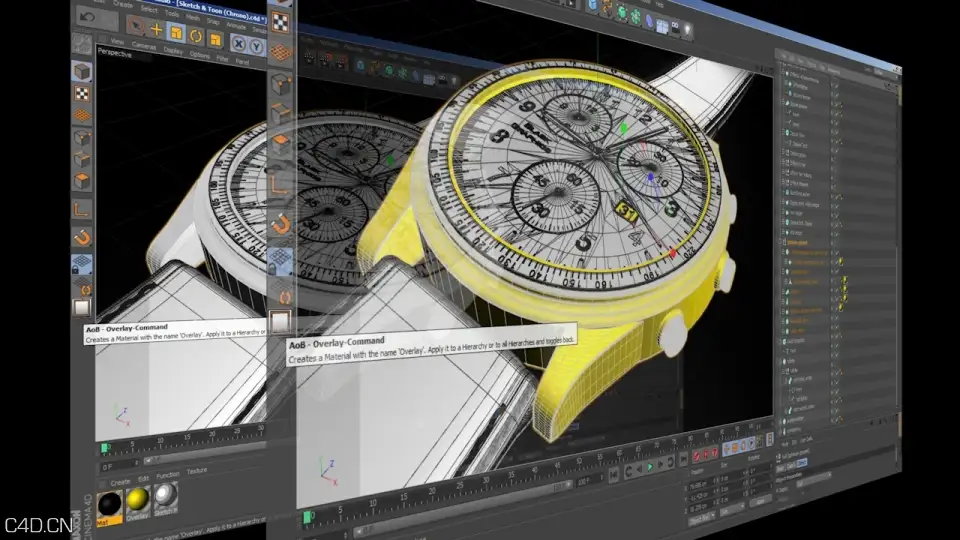Toggle the Y axis lock in back window
Viewport: 960px width, 540px height.
pos(257,47)
